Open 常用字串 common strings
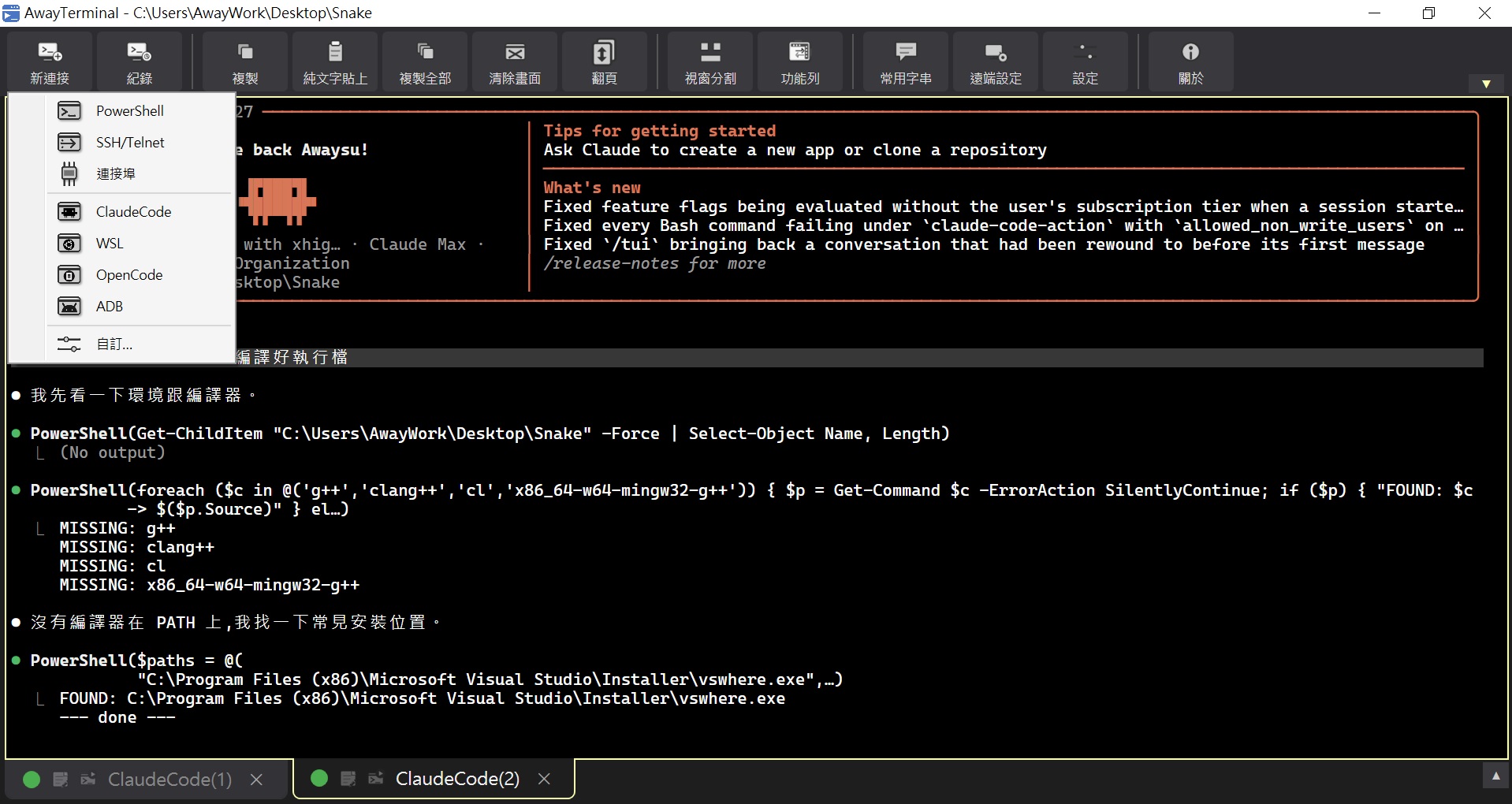 (x=906, y=62)
